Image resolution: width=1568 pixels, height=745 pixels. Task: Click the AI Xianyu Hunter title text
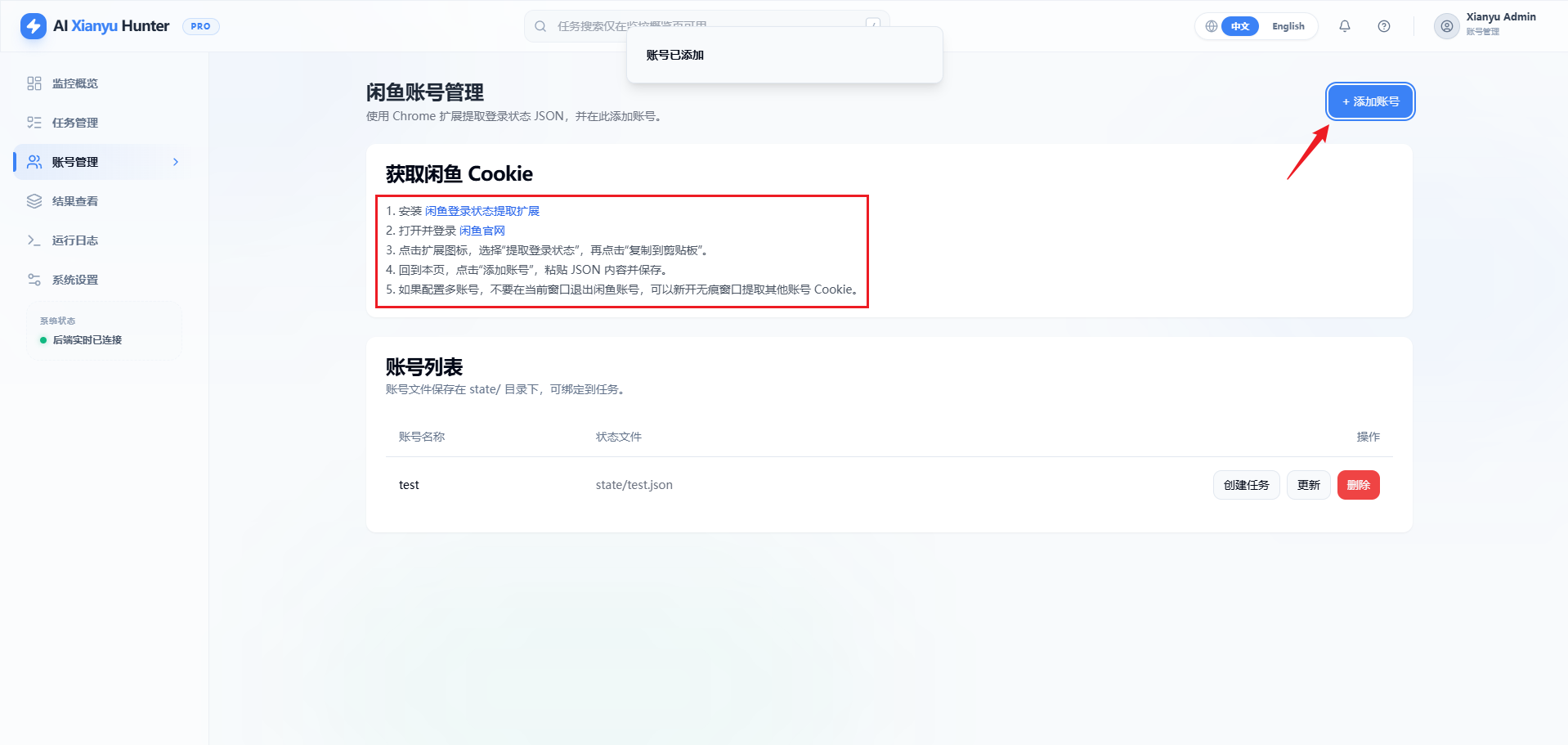click(111, 26)
